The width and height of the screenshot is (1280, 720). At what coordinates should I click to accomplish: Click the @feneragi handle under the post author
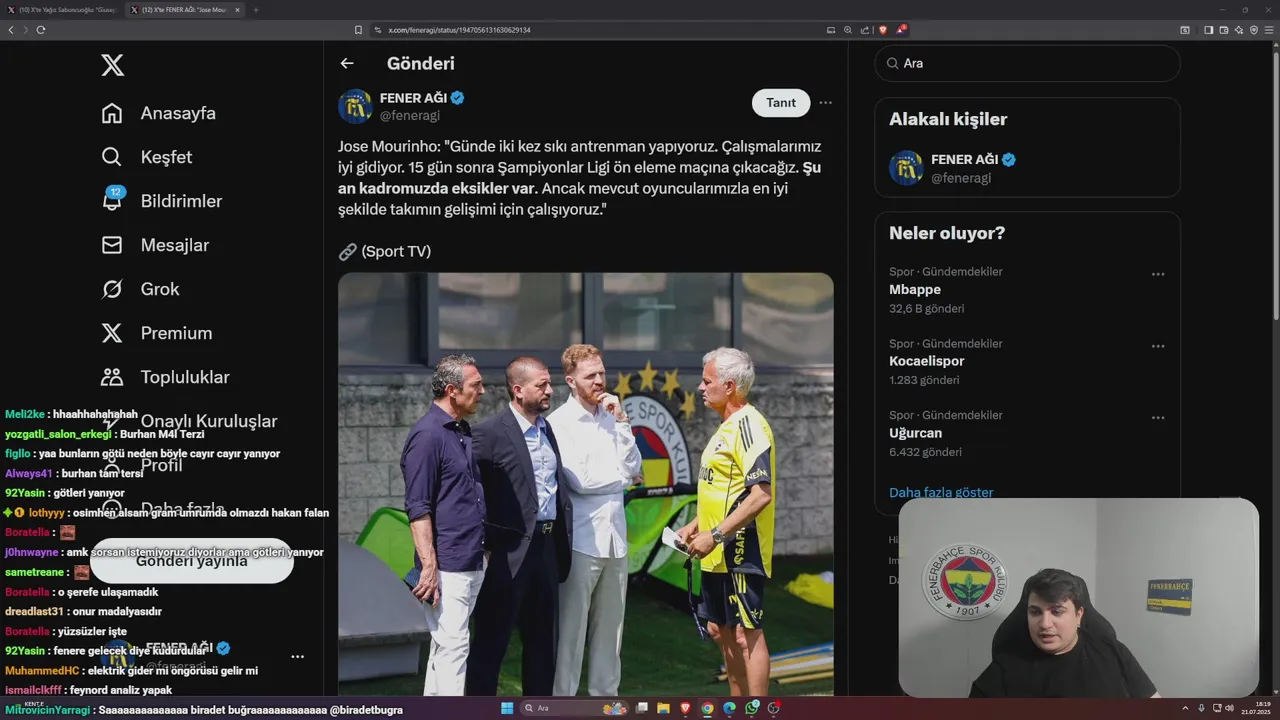point(410,116)
